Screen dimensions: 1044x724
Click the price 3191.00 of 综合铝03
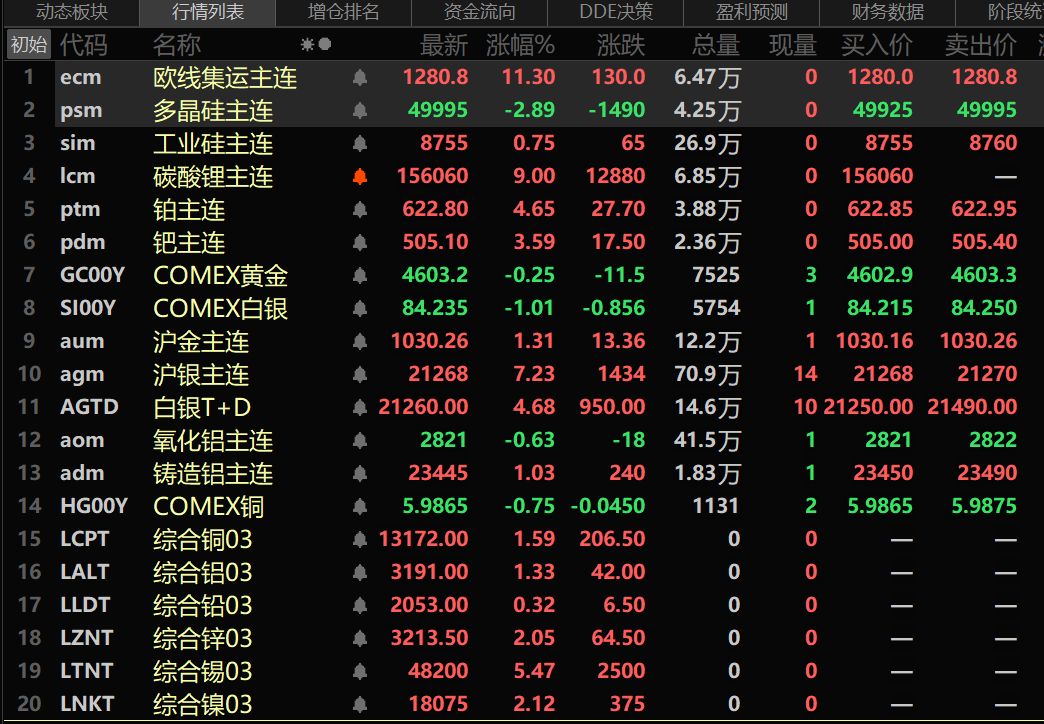[429, 572]
